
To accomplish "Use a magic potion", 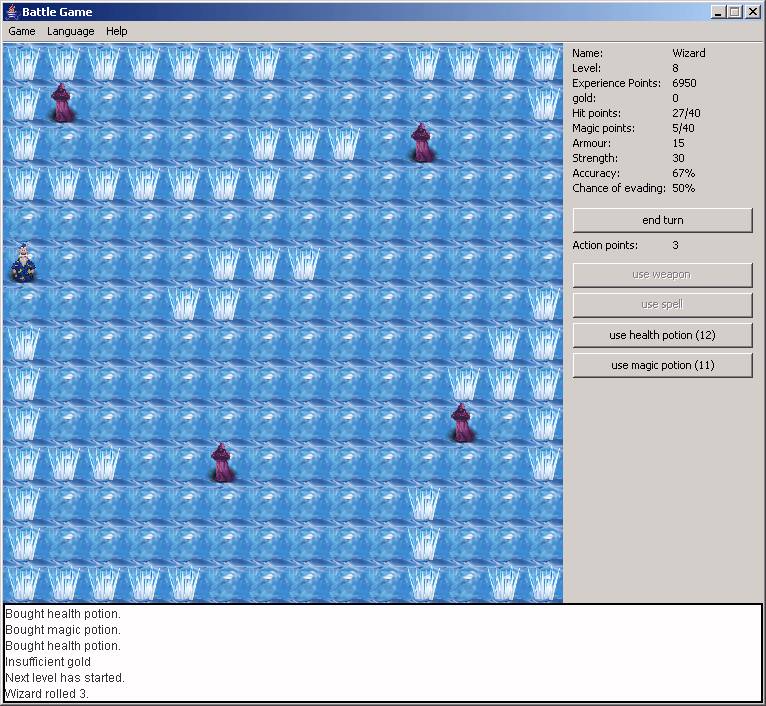I will [662, 365].
